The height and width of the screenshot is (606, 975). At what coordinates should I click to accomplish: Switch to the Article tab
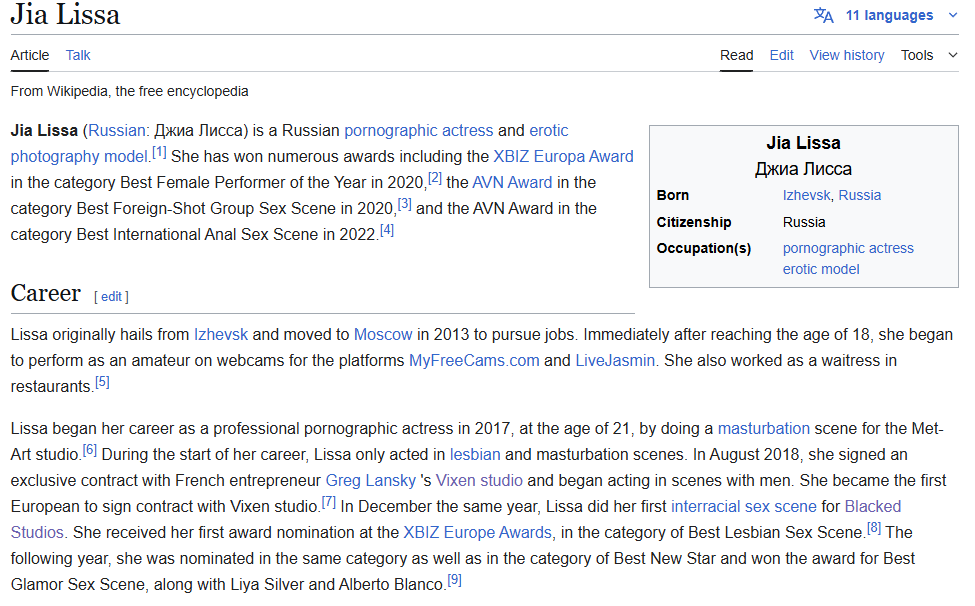pyautogui.click(x=30, y=55)
